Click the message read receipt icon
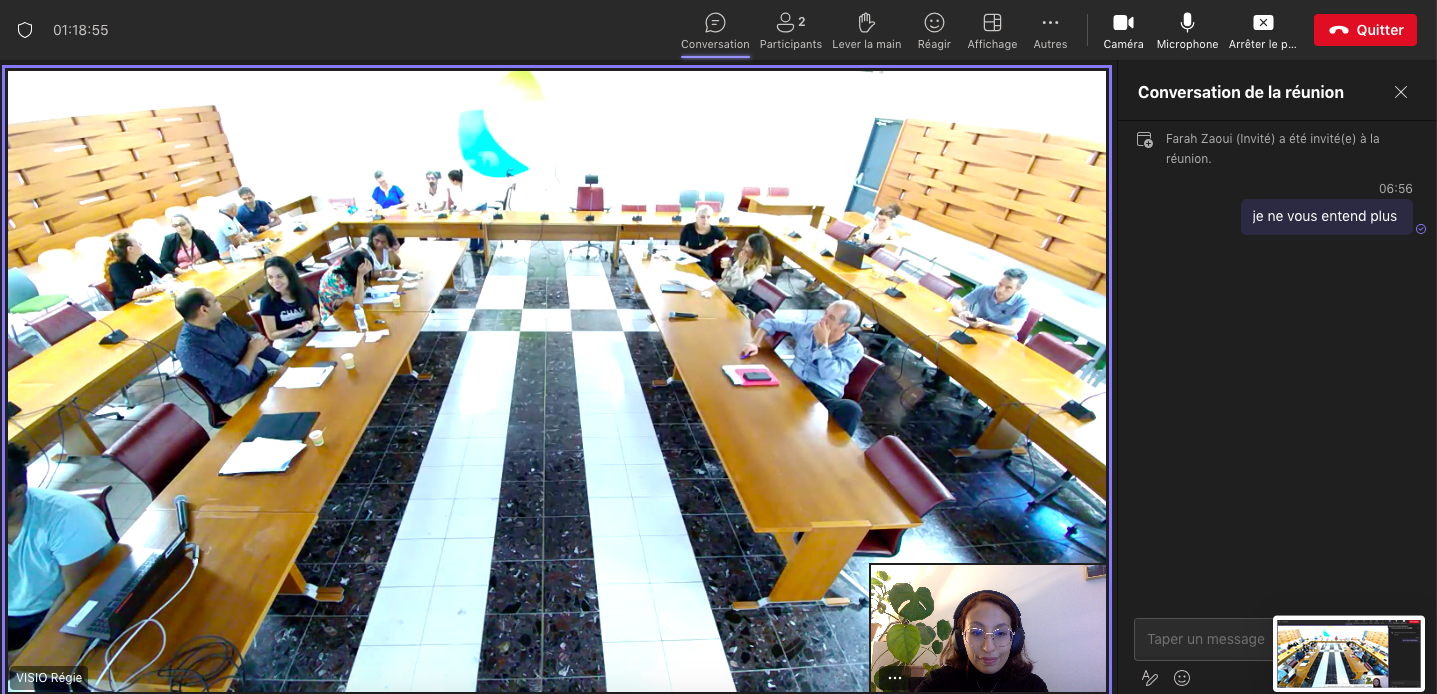This screenshot has height=694, width=1437. pos(1421,229)
